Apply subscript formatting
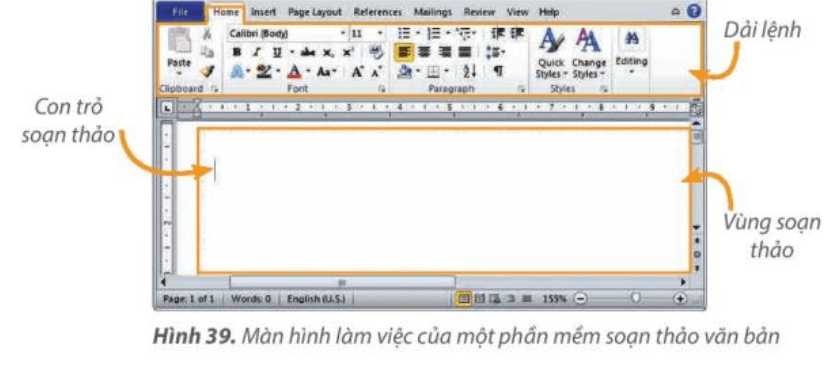Image resolution: width=827 pixels, height=383 pixels. coord(329,53)
